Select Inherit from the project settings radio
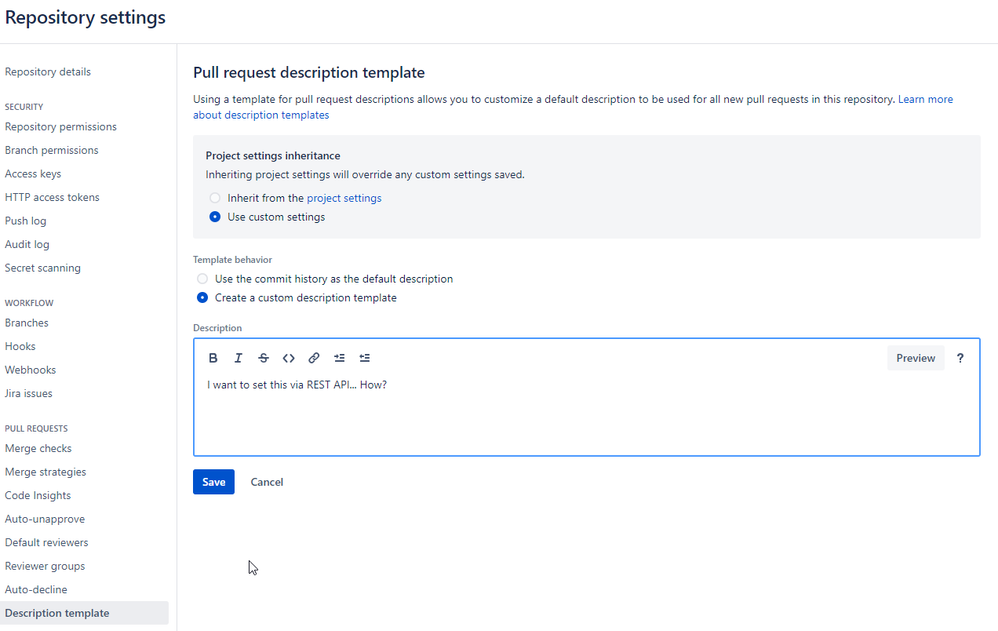This screenshot has height=631, width=998. (215, 198)
